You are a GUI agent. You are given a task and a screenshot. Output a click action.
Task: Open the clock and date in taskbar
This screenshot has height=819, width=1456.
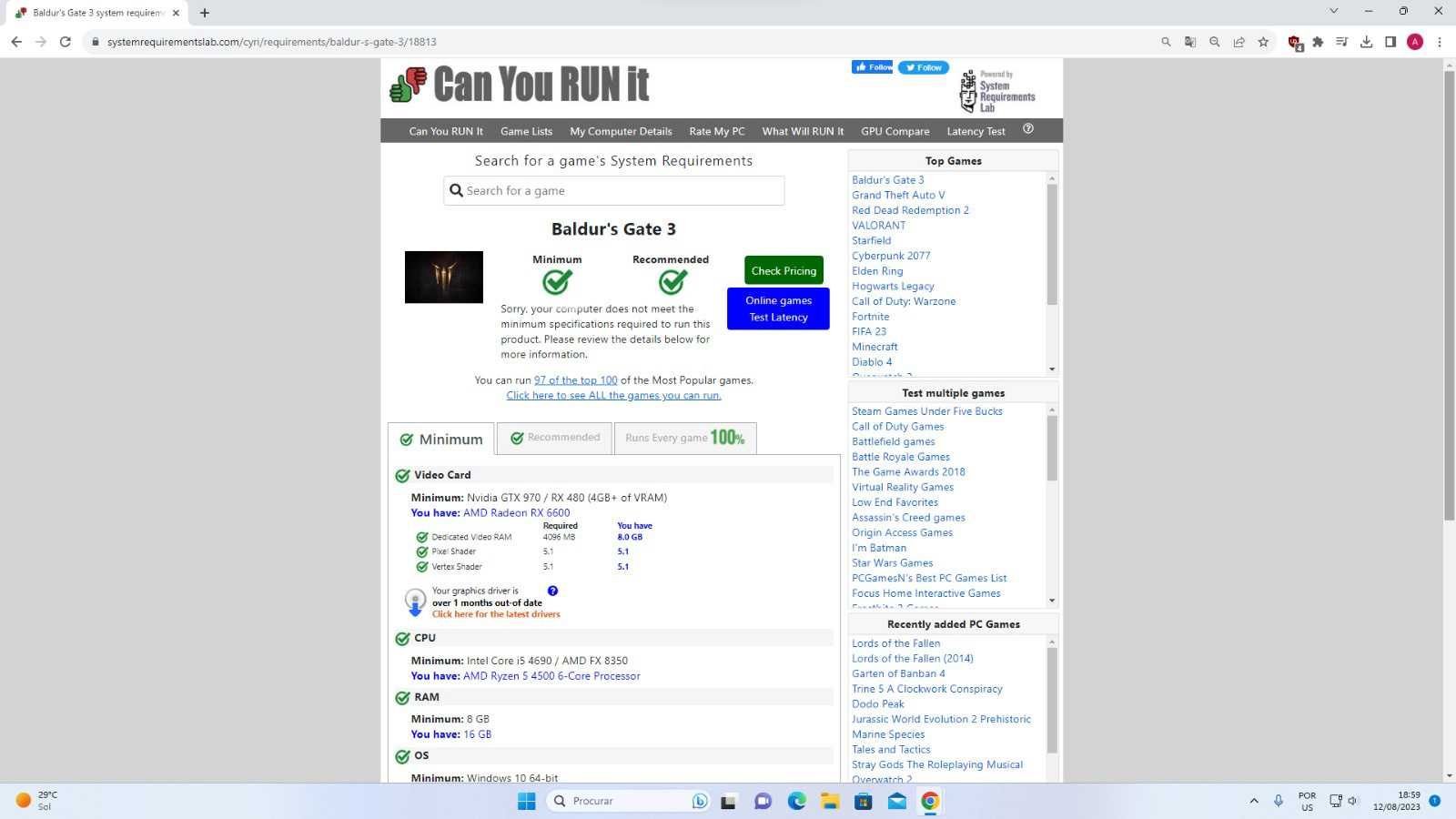click(1397, 801)
